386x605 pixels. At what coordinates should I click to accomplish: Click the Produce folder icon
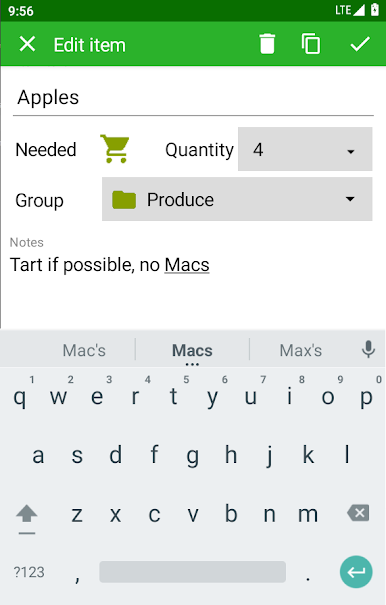[x=124, y=200]
